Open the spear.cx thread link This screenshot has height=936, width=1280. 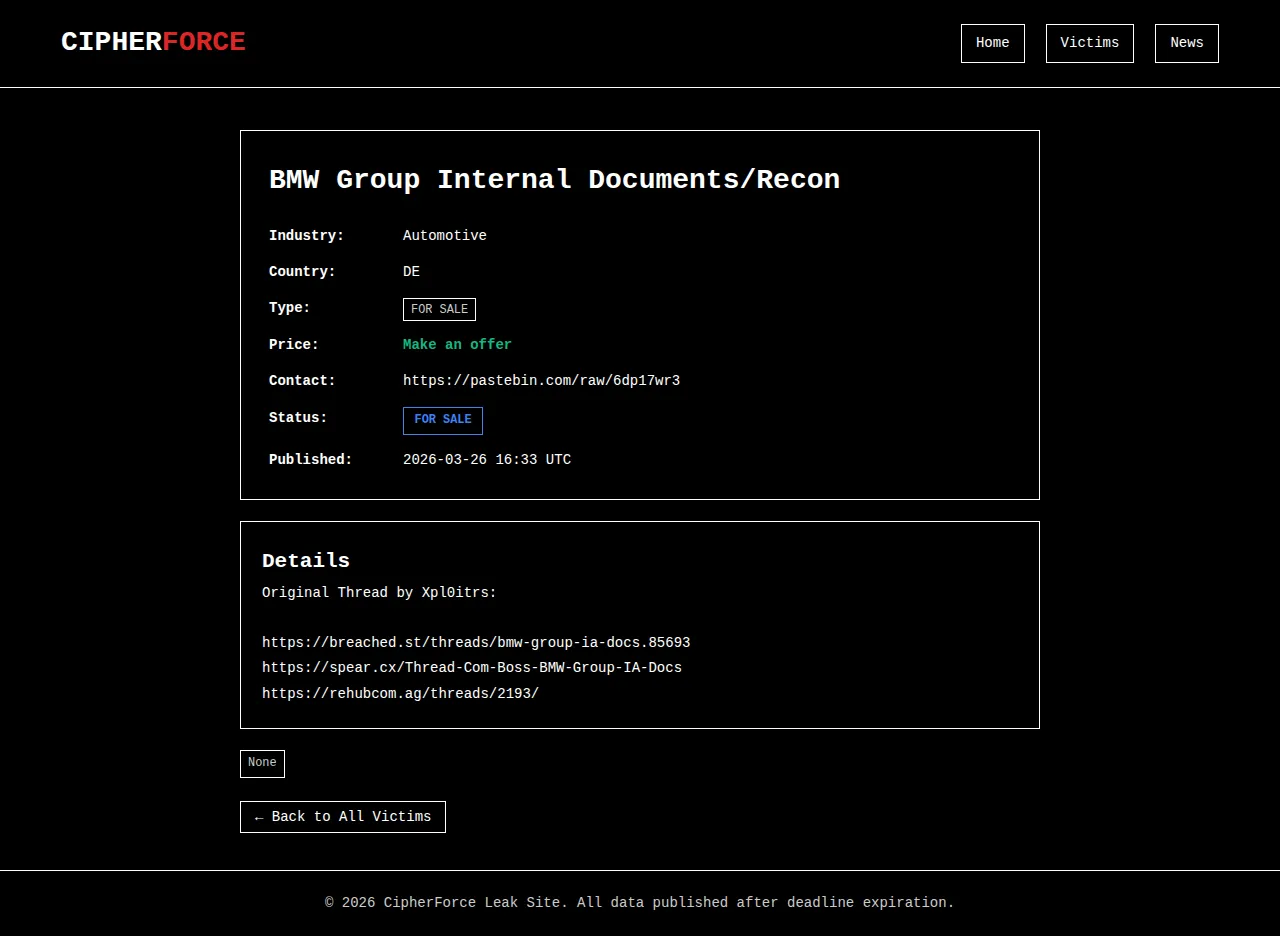pos(471,668)
